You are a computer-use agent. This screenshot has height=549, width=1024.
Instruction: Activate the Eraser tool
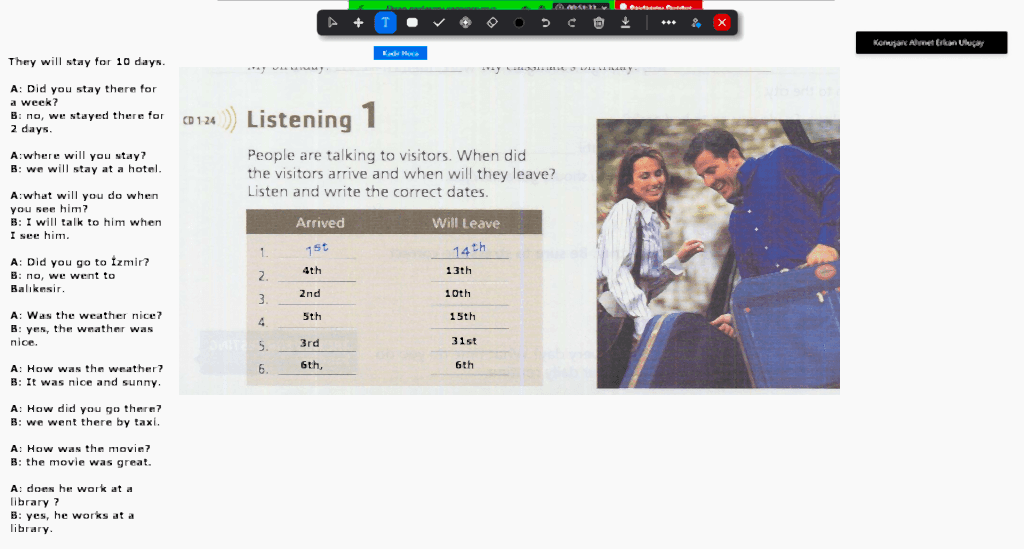[492, 22]
